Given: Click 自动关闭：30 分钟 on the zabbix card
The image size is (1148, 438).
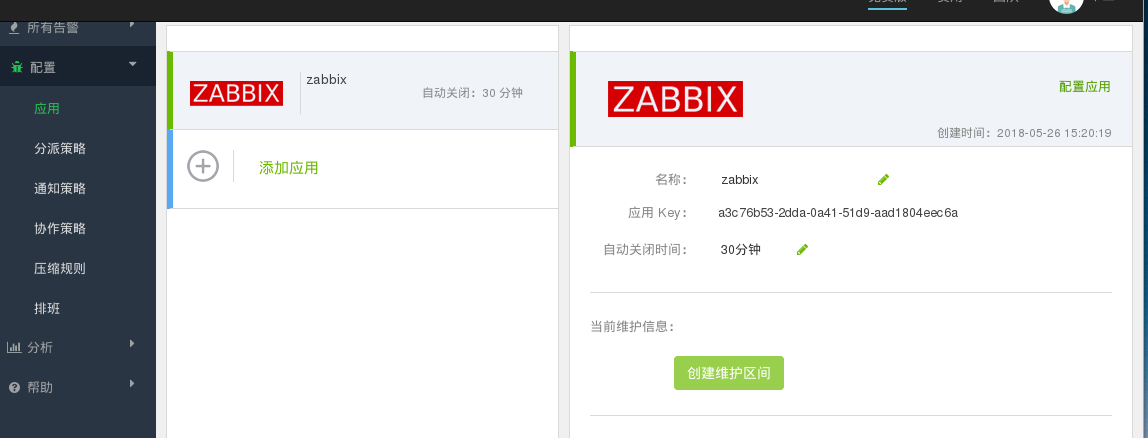Looking at the screenshot, I should coord(472,93).
